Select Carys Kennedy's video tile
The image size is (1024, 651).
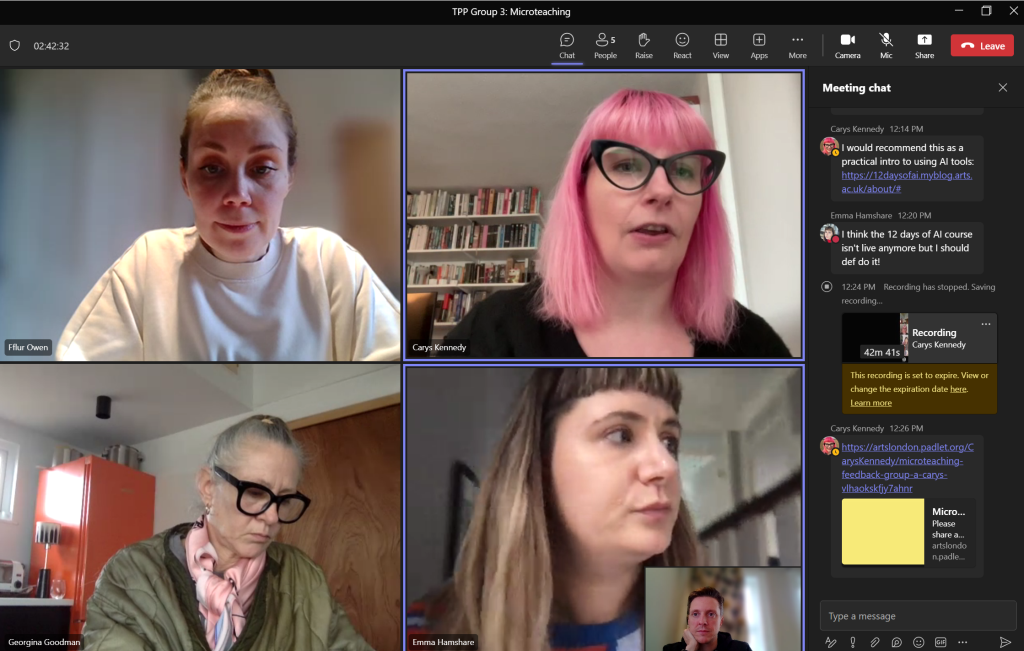[x=604, y=215]
